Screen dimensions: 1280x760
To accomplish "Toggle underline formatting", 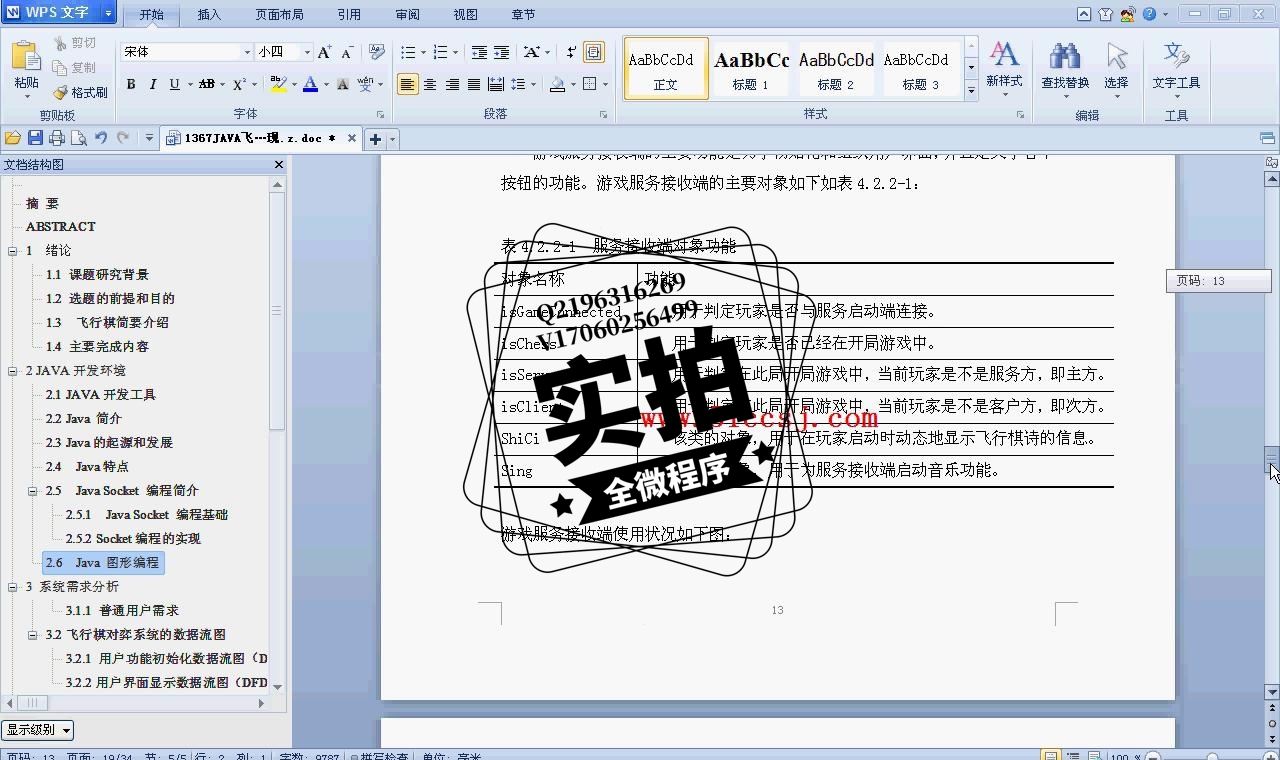I will (175, 85).
